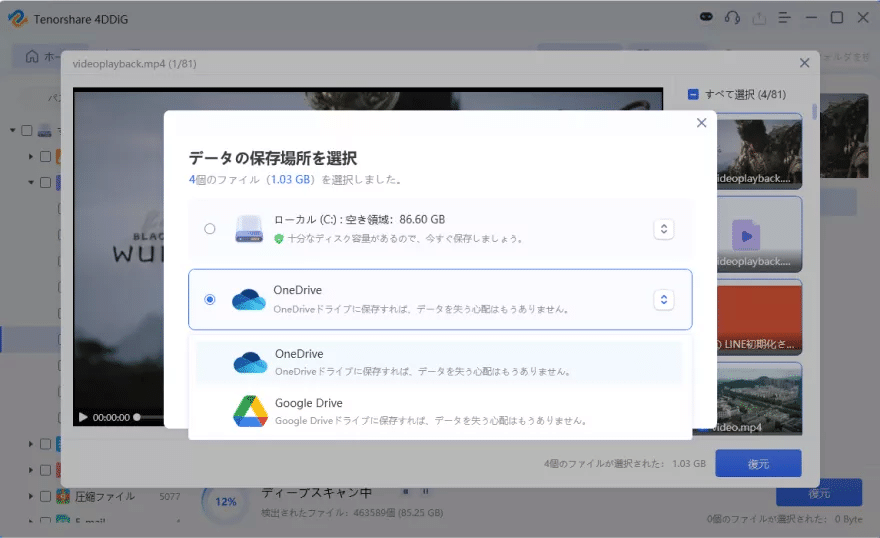Screen dimensions: 880x538
Task: Click the blue 復元 button in preview window
Action: [758, 463]
